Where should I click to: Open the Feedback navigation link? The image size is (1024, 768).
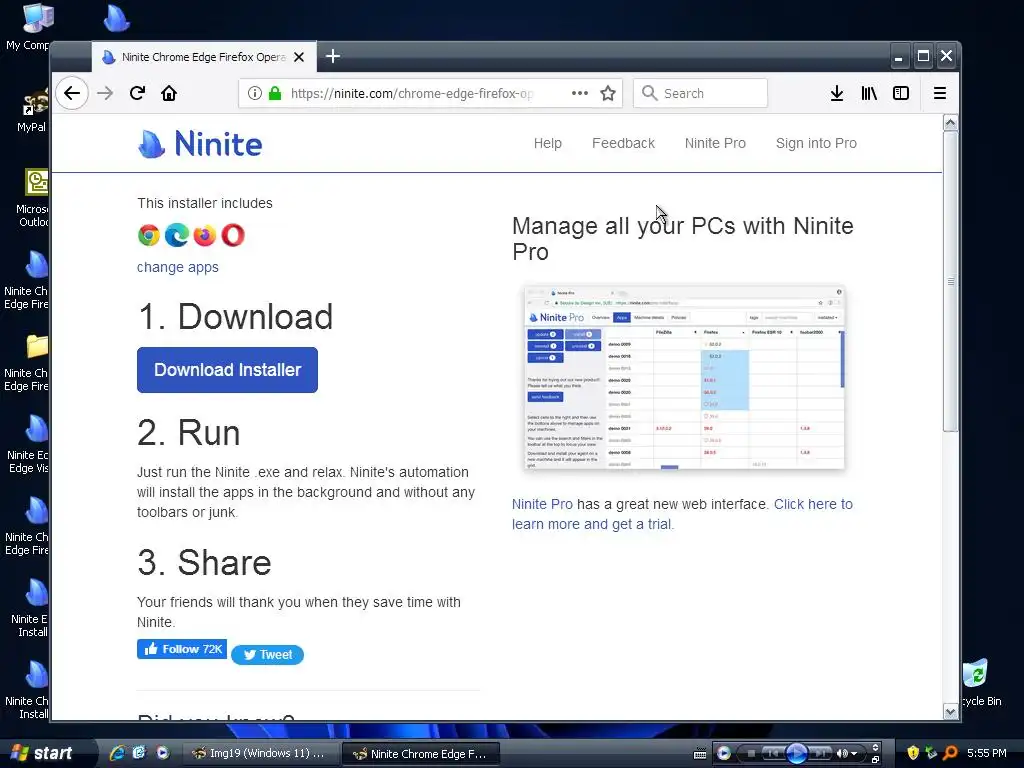click(x=623, y=143)
